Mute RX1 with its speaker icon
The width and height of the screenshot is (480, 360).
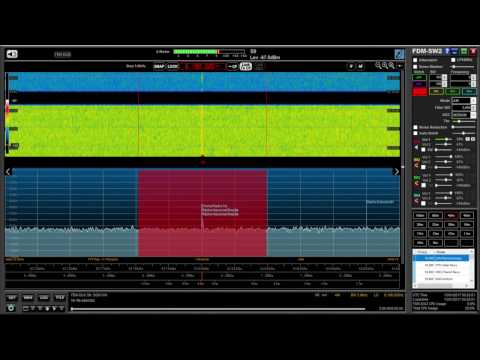(417, 147)
